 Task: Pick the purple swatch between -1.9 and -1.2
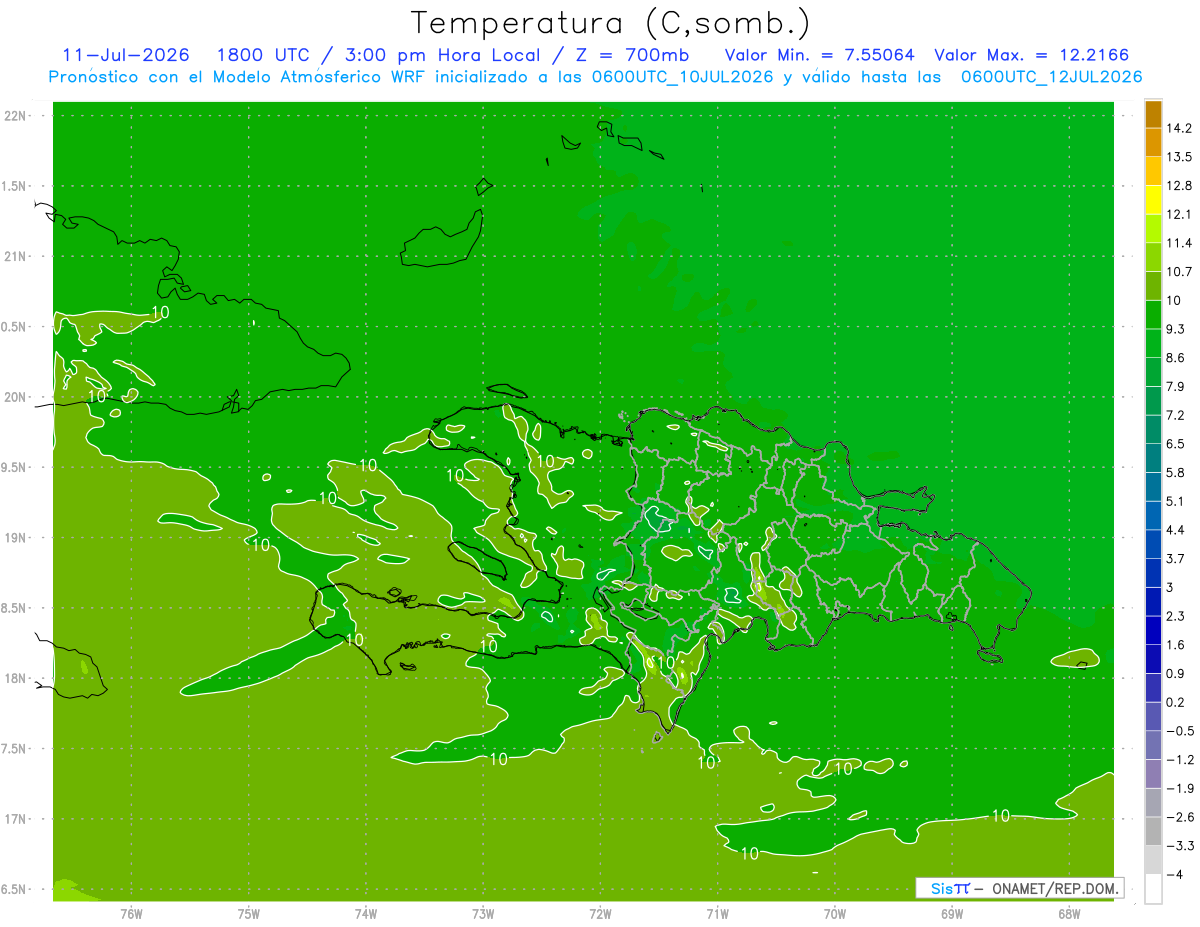(1154, 774)
